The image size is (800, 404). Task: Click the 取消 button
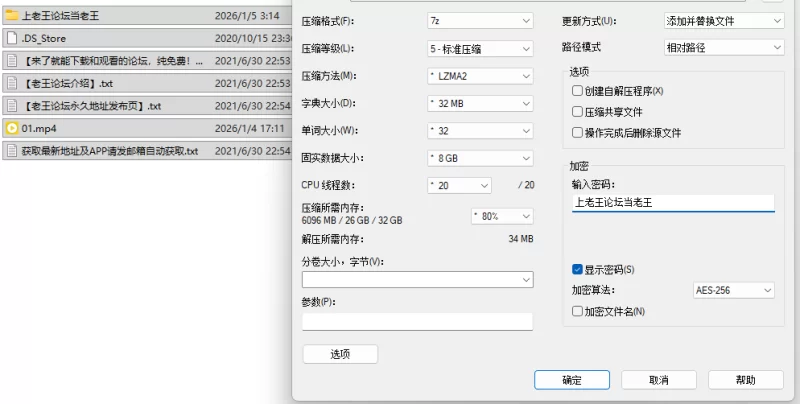point(658,380)
